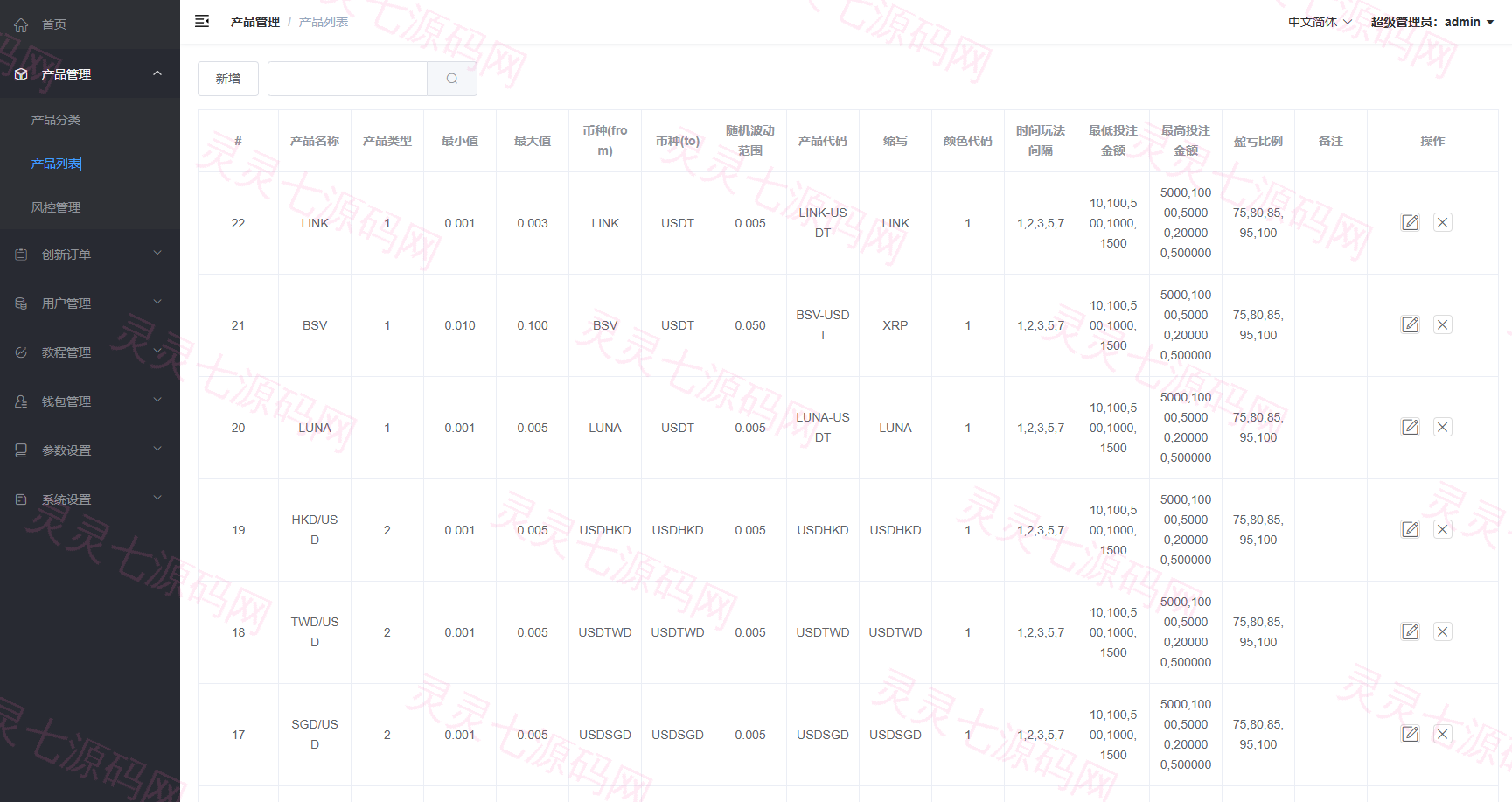Open the home page icon in sidebar
Screen dimensions: 1512x802
coord(21,24)
